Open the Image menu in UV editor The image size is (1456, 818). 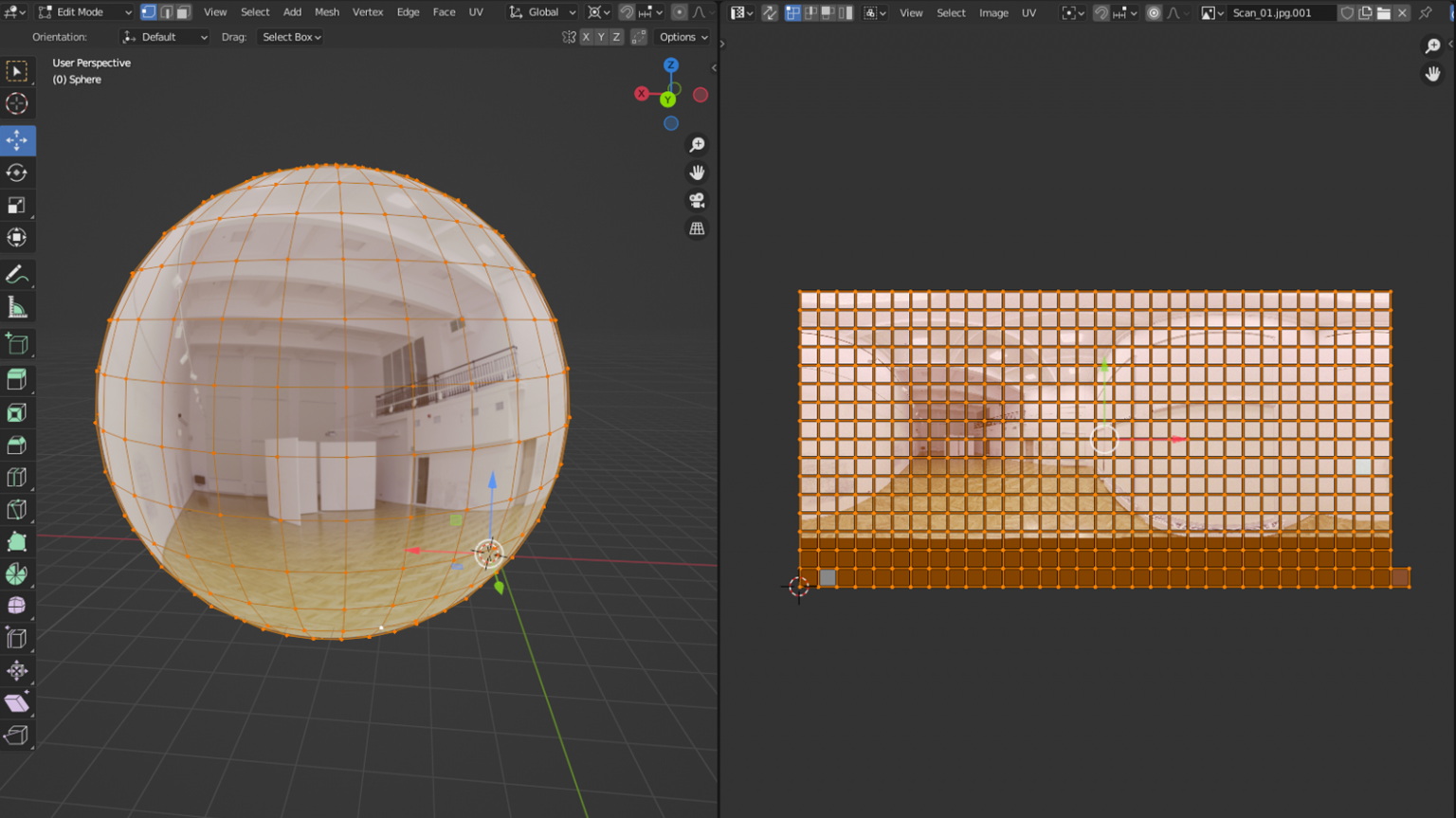[x=993, y=13]
